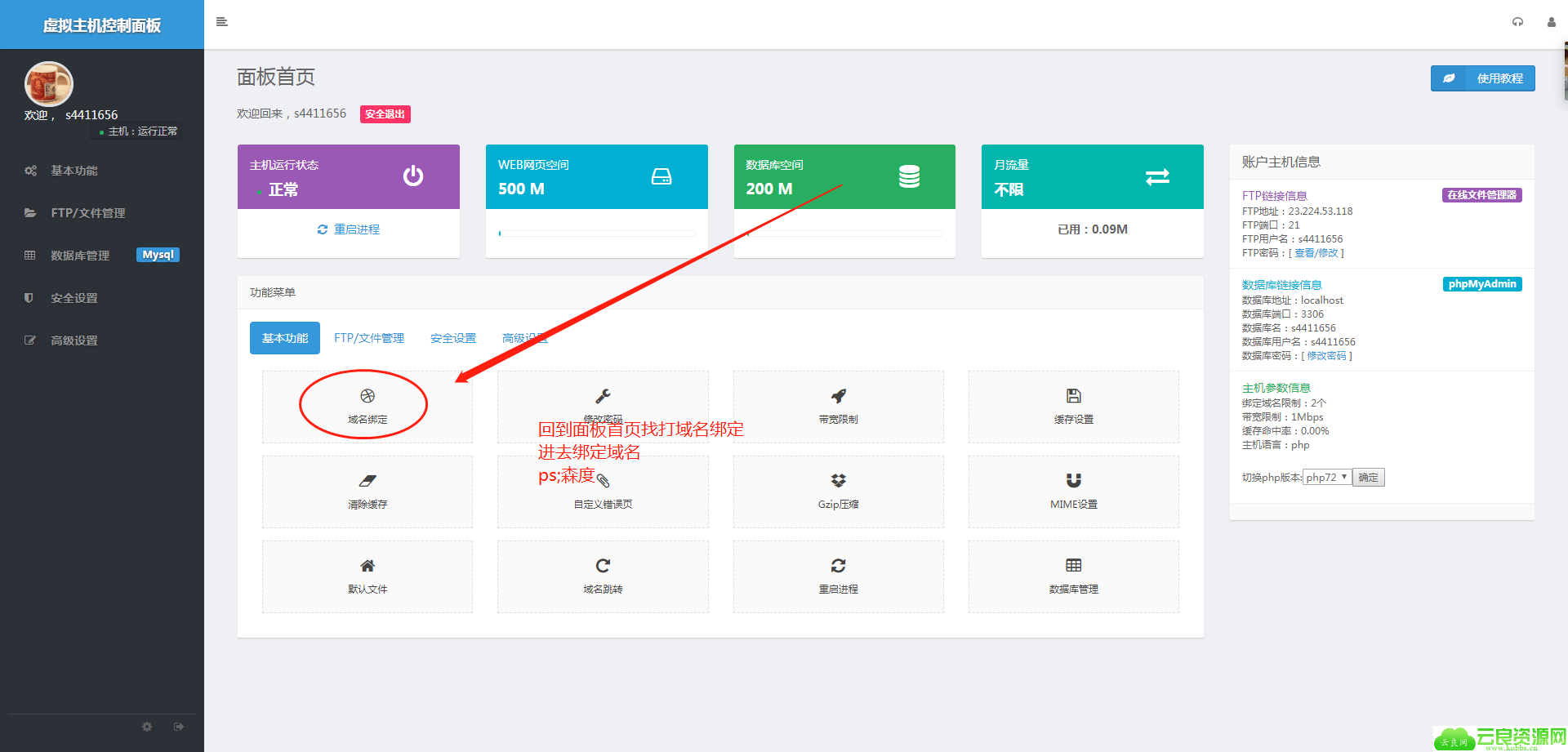Click 主机：运行正常 status label

(139, 131)
